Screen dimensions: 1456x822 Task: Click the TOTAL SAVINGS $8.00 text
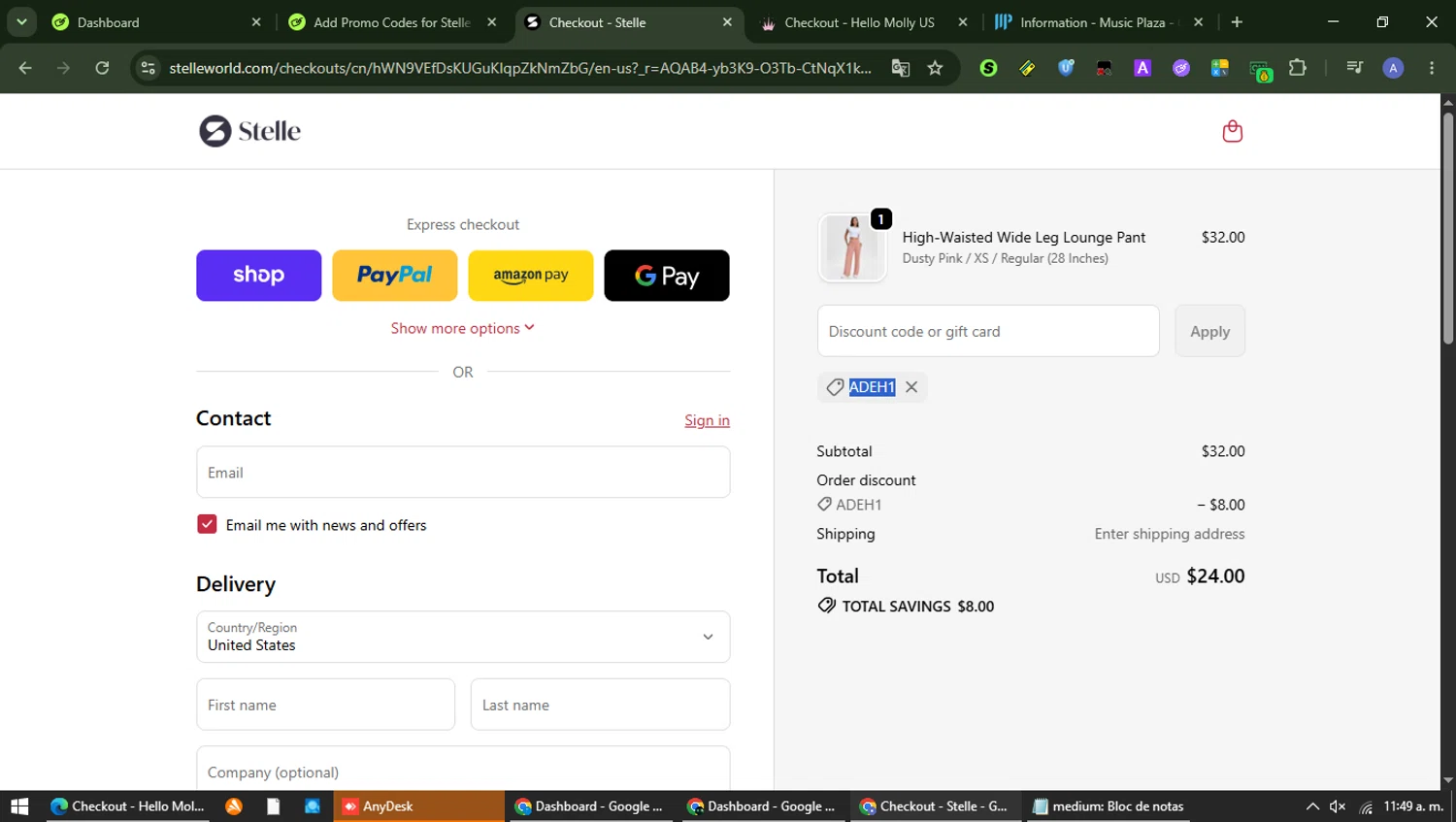[x=917, y=607]
